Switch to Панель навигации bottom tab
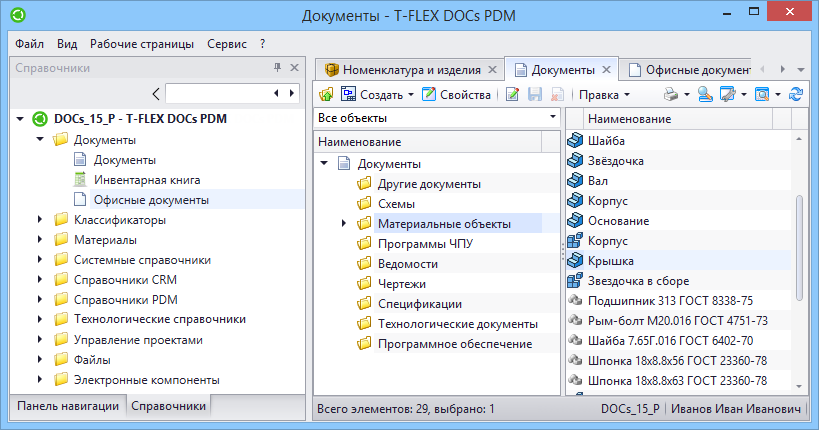This screenshot has height=430, width=819. (x=68, y=406)
